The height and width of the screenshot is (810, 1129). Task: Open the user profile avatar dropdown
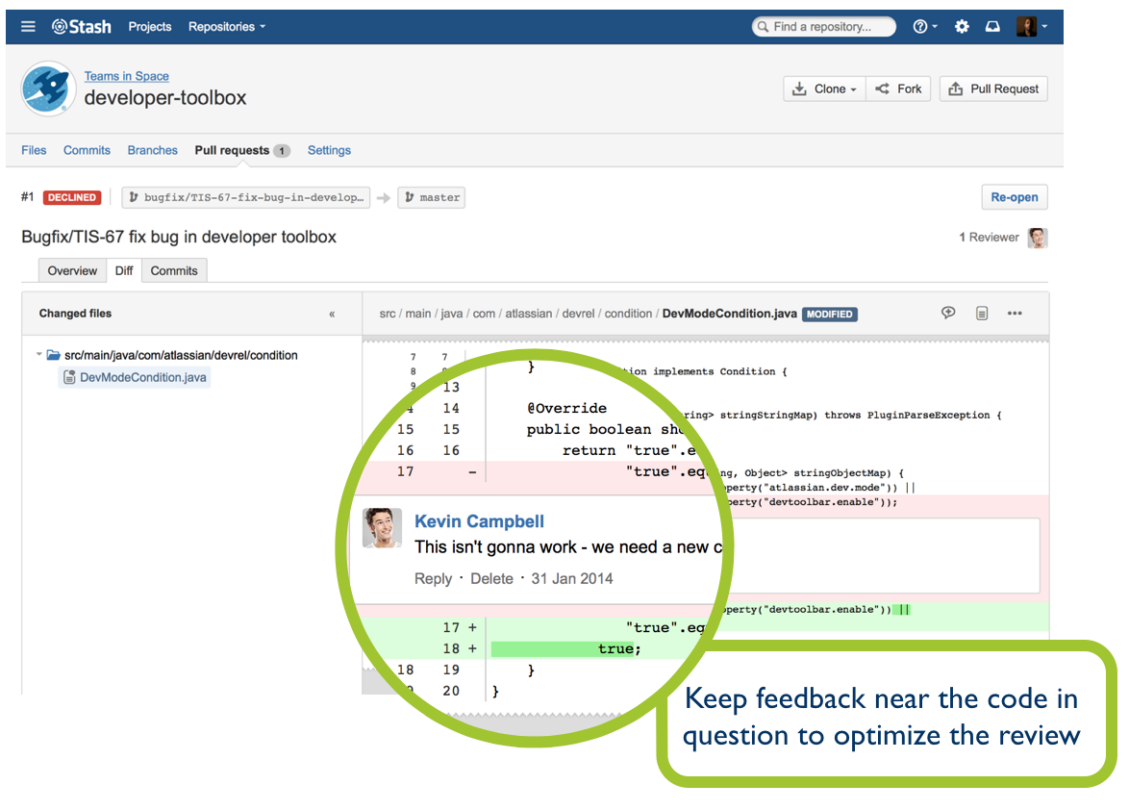[1032, 27]
